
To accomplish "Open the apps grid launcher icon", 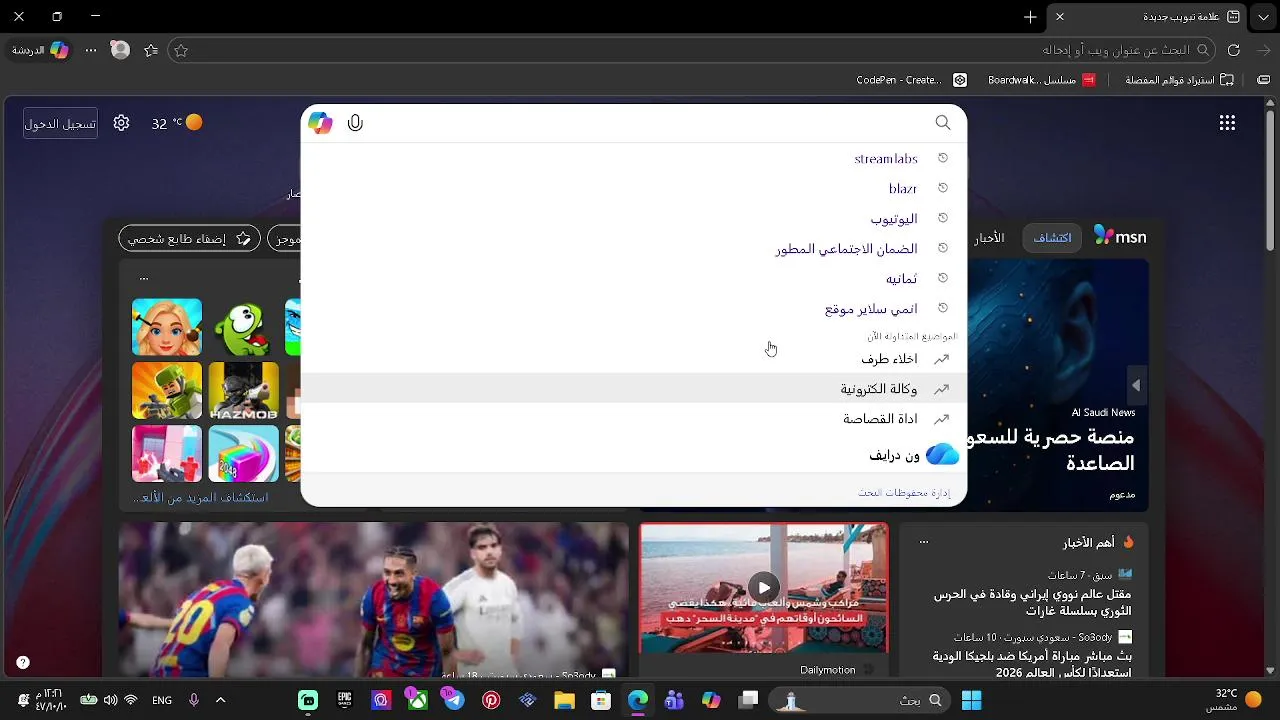I will click(1227, 123).
